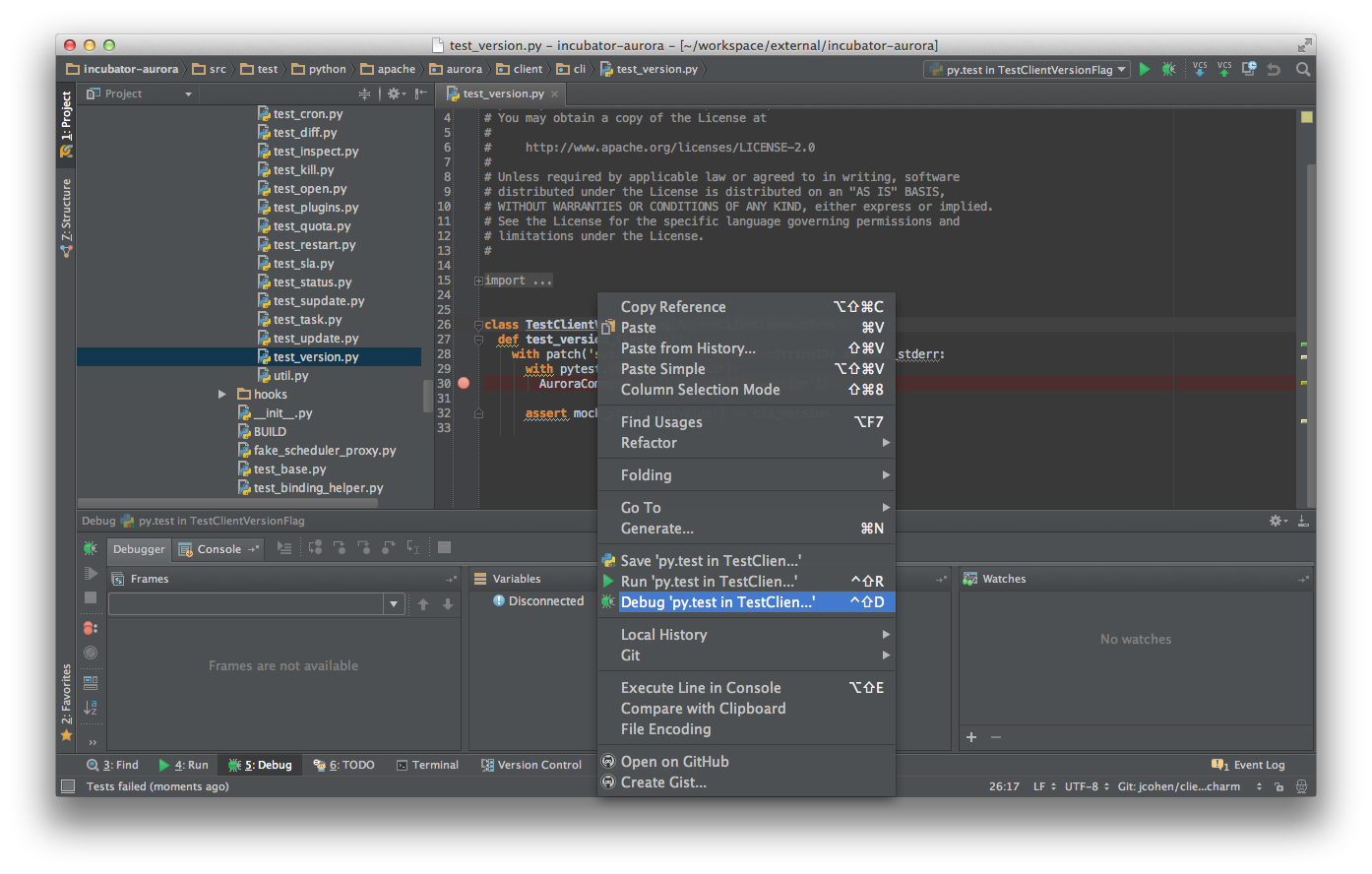
Task: Expand the hooks folder in Project tree
Action: pyautogui.click(x=221, y=394)
